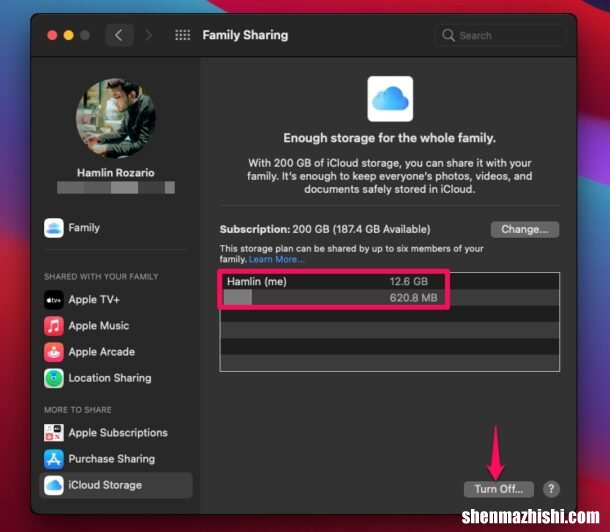
Task: Click the Apple Subscriptions icon
Action: (54, 432)
